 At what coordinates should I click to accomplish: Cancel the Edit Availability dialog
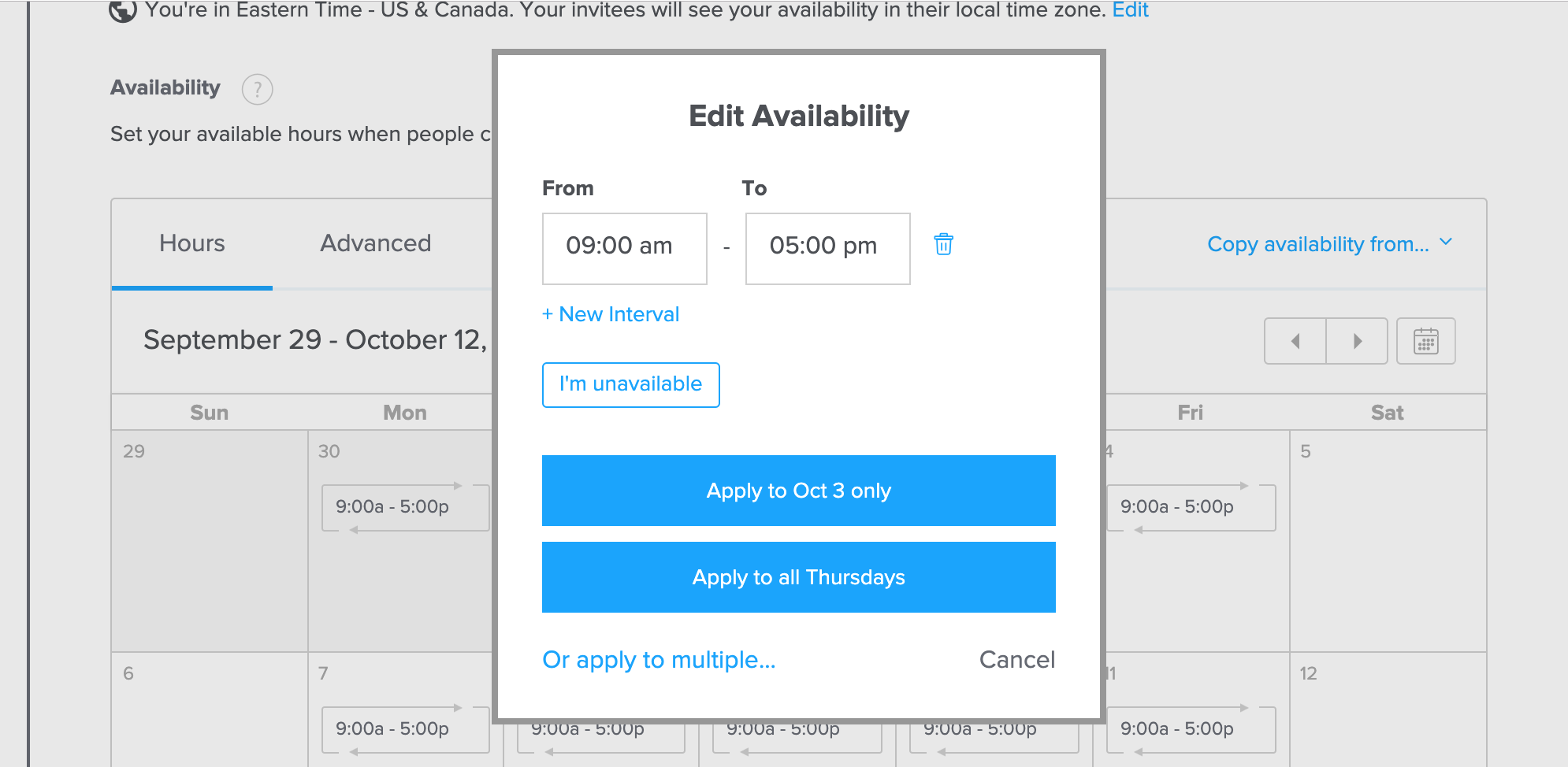click(1016, 660)
